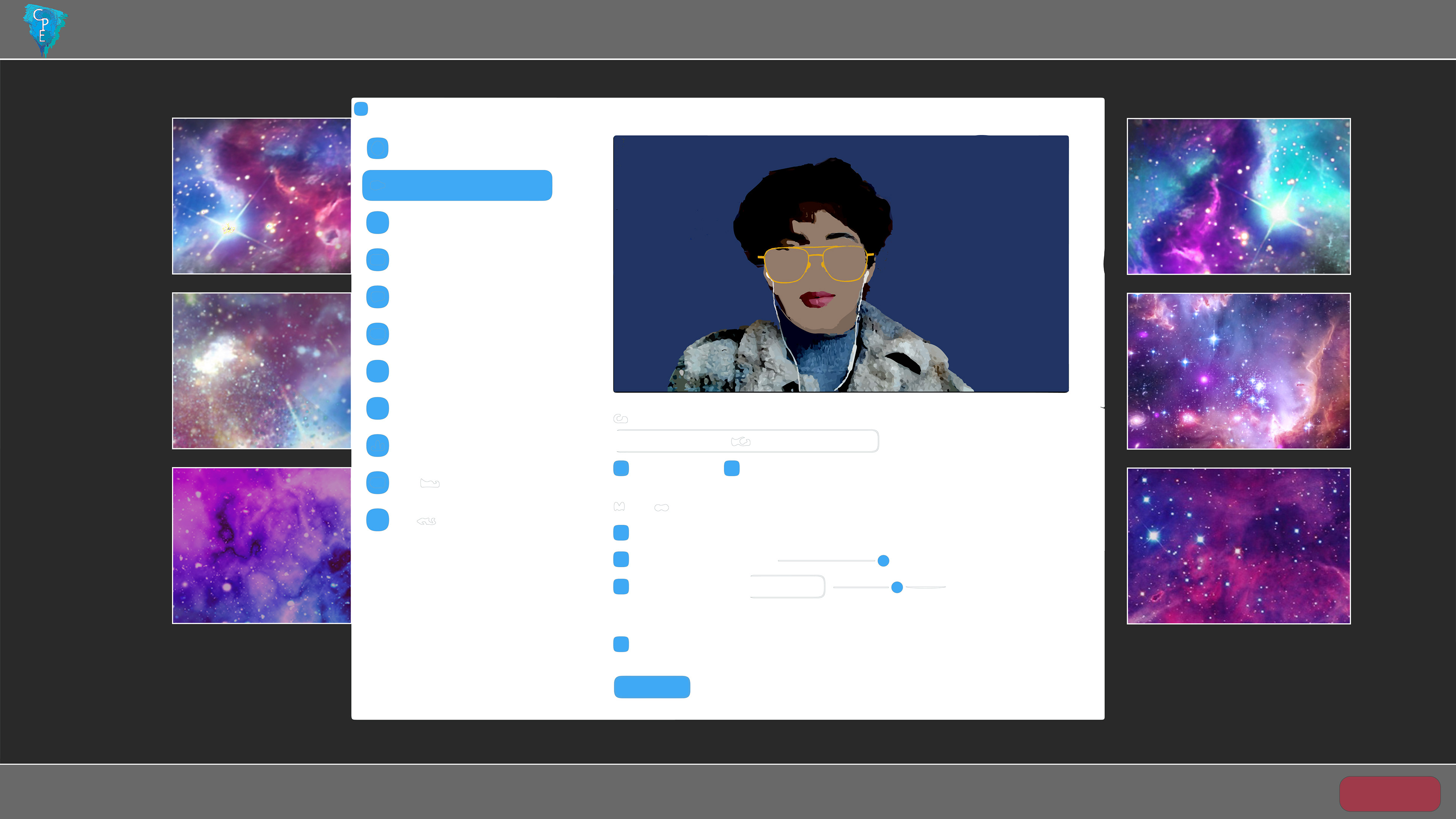Click the fifth icon in the settings sidebar
The image size is (1456, 819).
coord(378,297)
